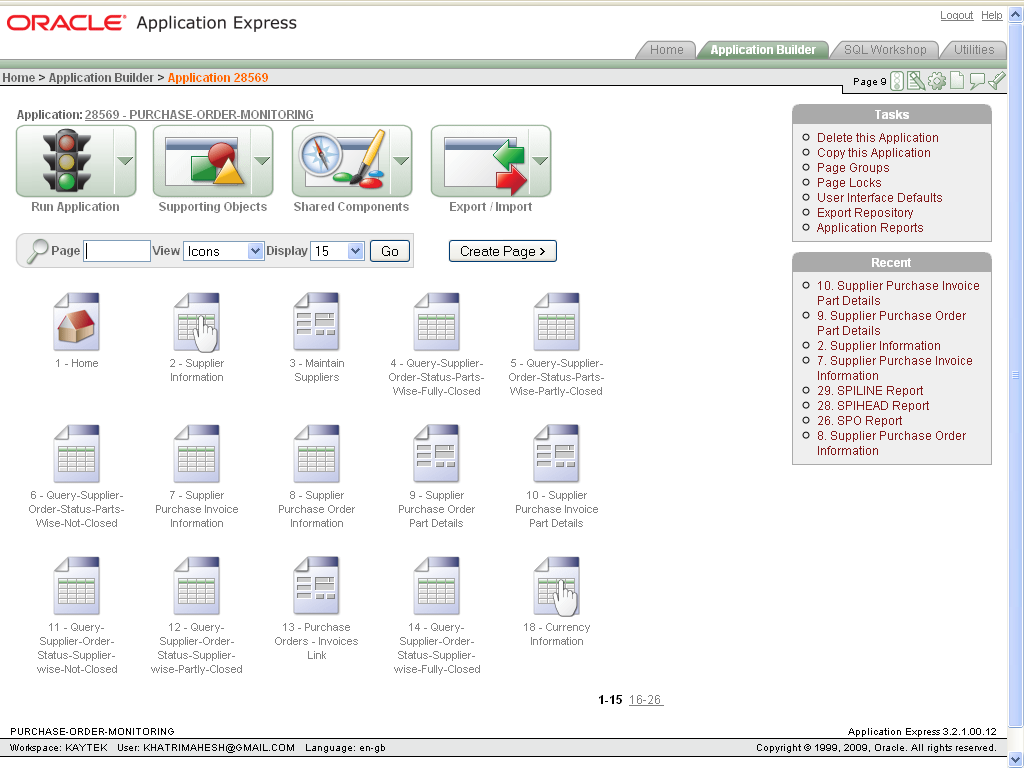Open page 12 Supplier-wise-Partly-Closed icon
The height and width of the screenshot is (768, 1024).
(197, 585)
